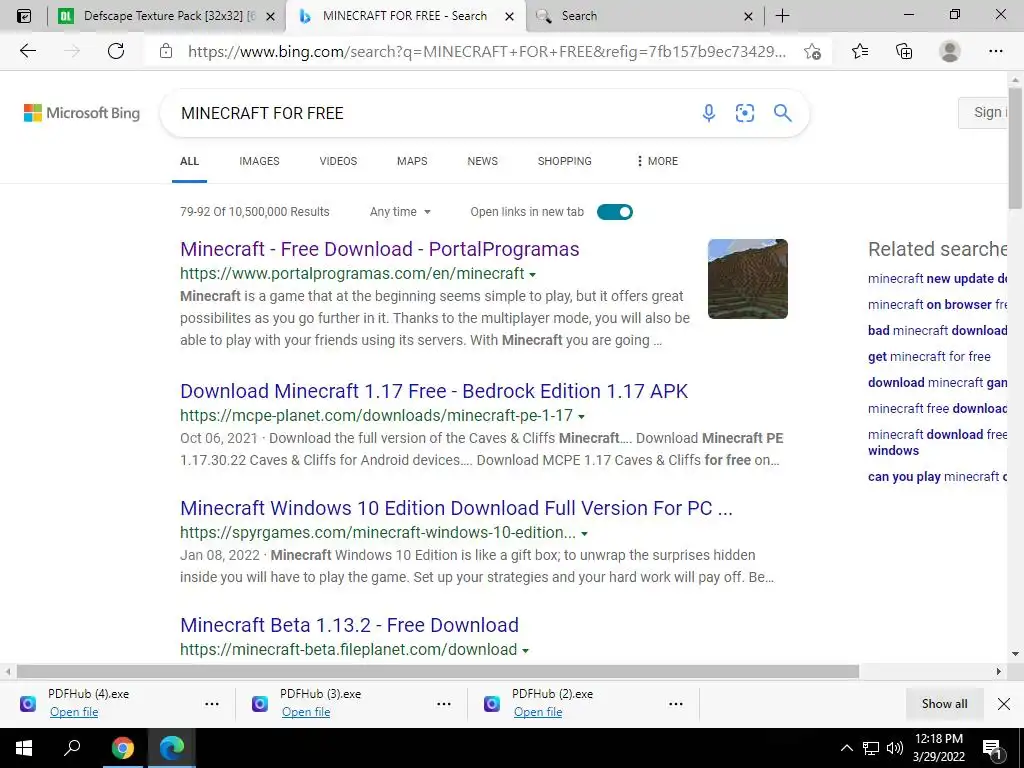Click the Minecraft result thumbnail image
Screen dimensions: 1024x768
coord(748,279)
